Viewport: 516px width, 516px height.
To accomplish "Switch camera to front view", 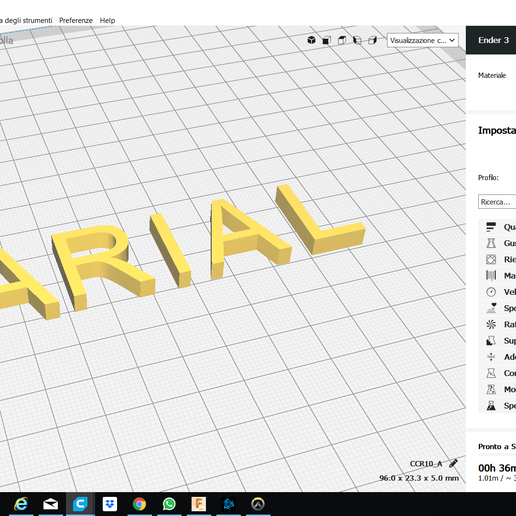I will pos(327,40).
